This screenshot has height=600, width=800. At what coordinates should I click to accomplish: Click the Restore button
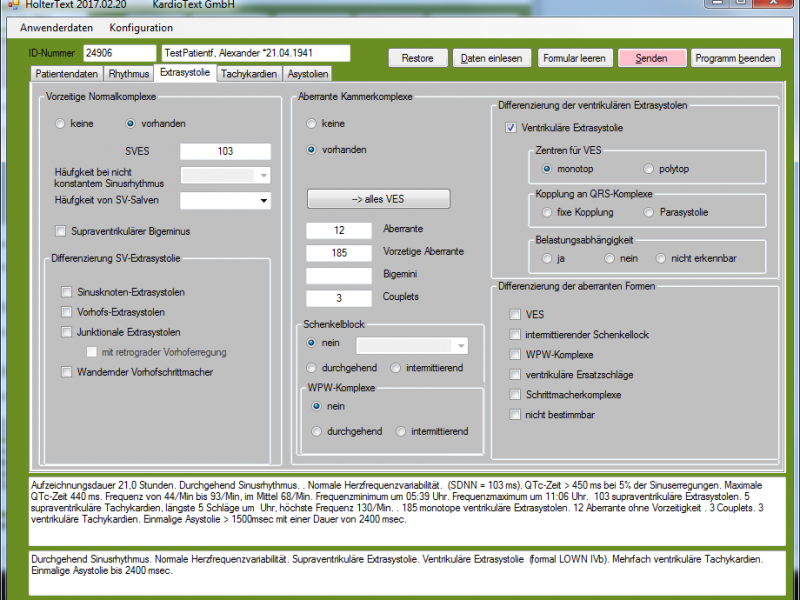418,58
